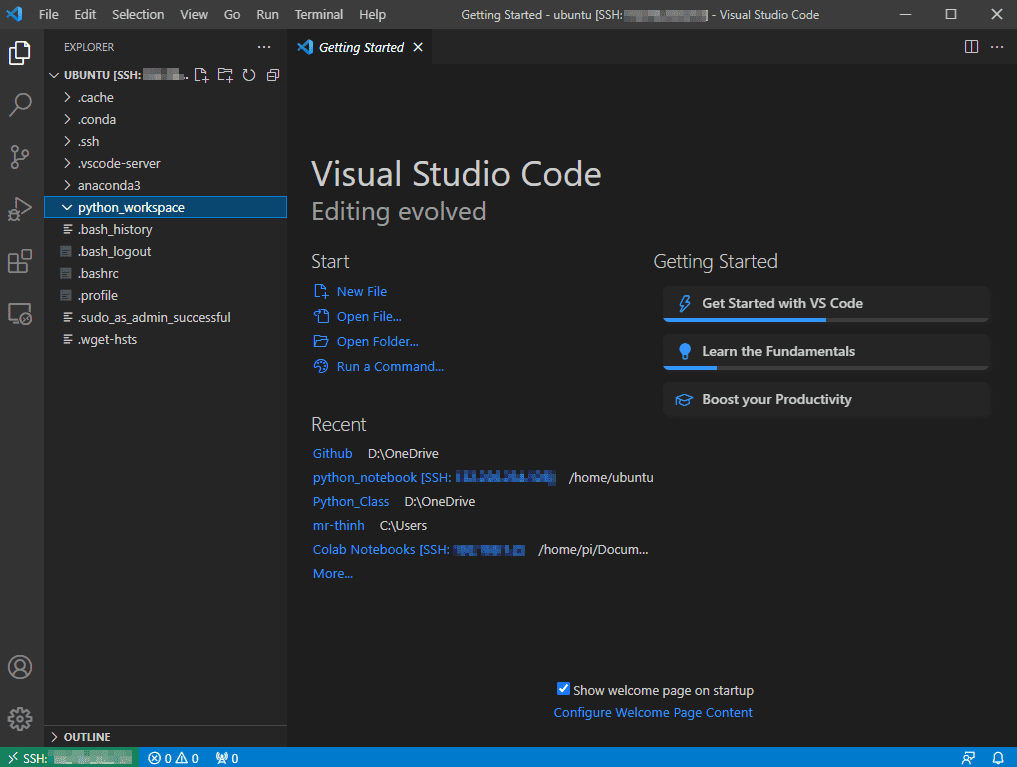Expand the .conda folder

[x=165, y=119]
